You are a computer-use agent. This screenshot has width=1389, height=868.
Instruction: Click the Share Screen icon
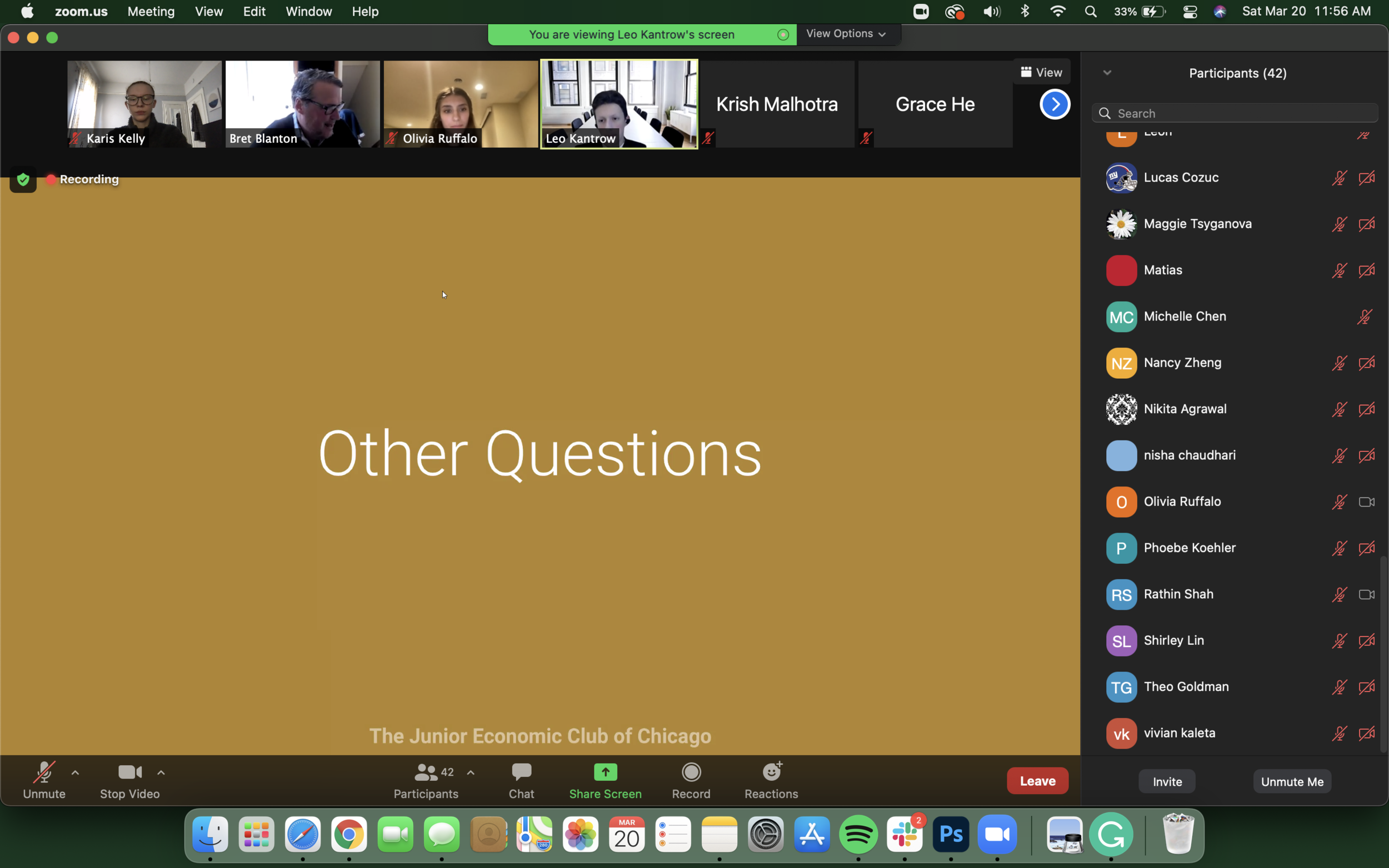[604, 772]
